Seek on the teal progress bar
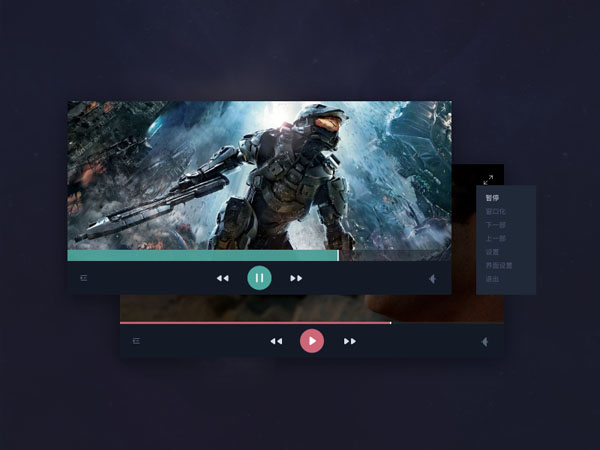This screenshot has width=600, height=450. pos(259,256)
